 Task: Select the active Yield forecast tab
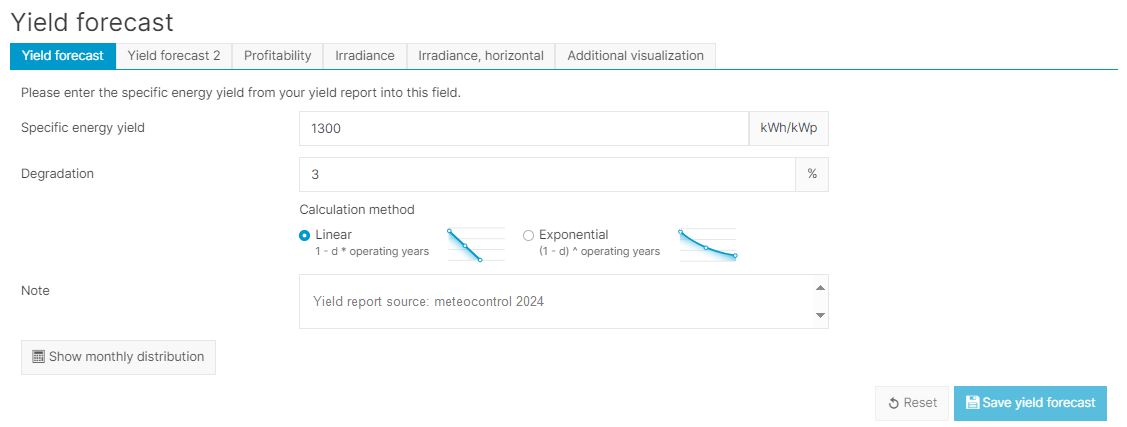tap(63, 56)
